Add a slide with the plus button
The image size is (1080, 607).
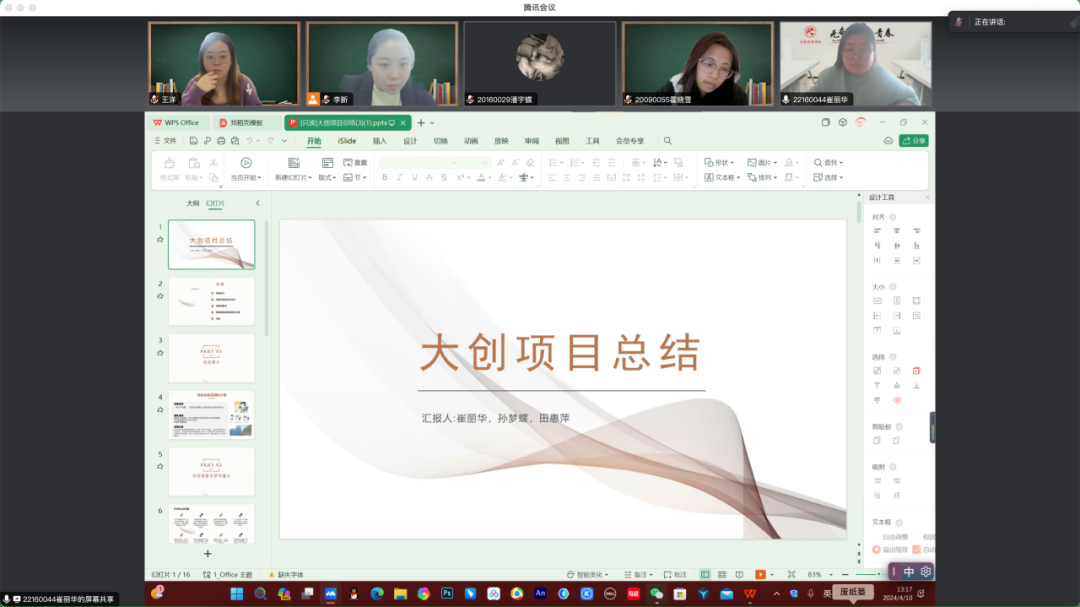(x=208, y=553)
